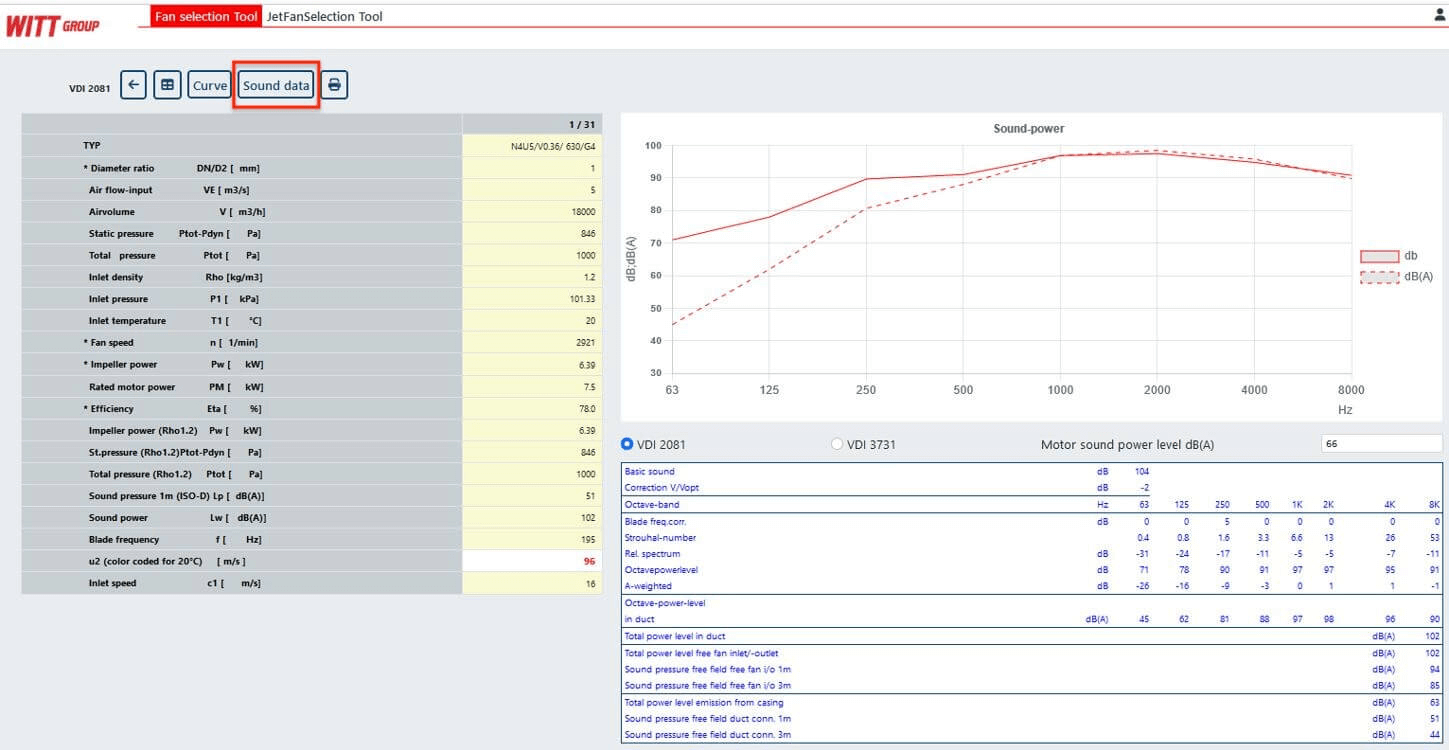1449x750 pixels.
Task: Click the WITT Group logo
Action: coord(52,26)
